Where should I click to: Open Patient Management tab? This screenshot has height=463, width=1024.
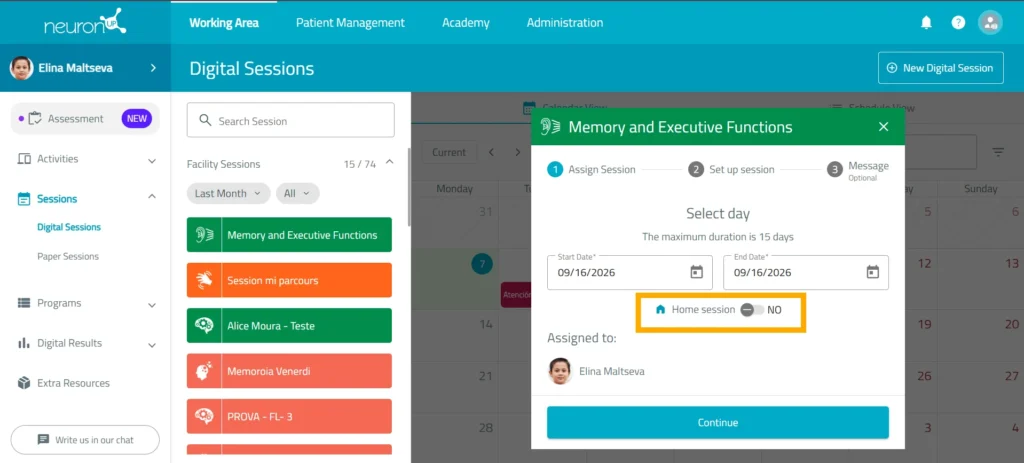(x=350, y=23)
